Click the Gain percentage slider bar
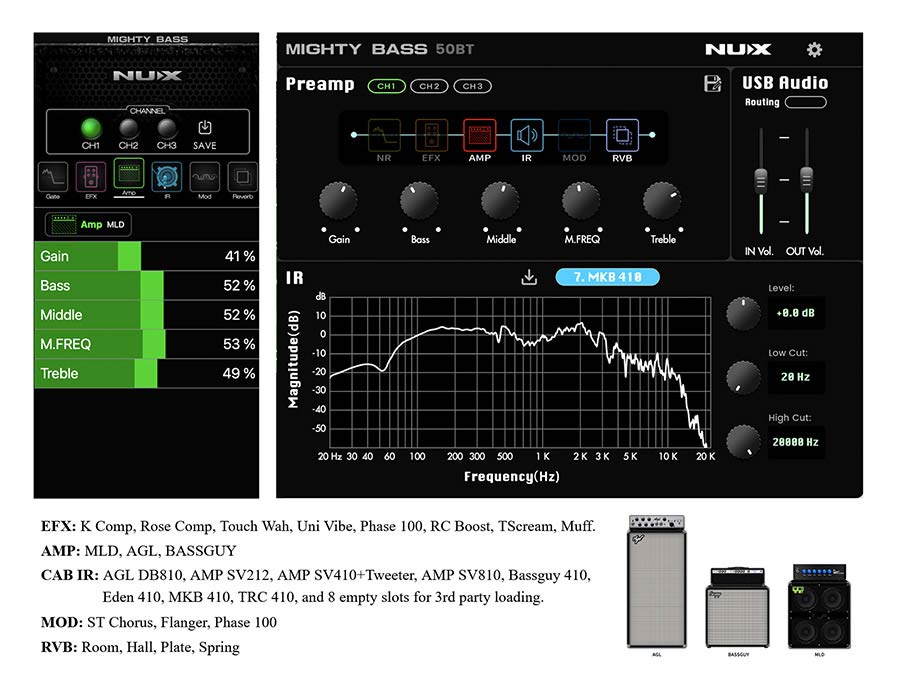 (x=146, y=256)
